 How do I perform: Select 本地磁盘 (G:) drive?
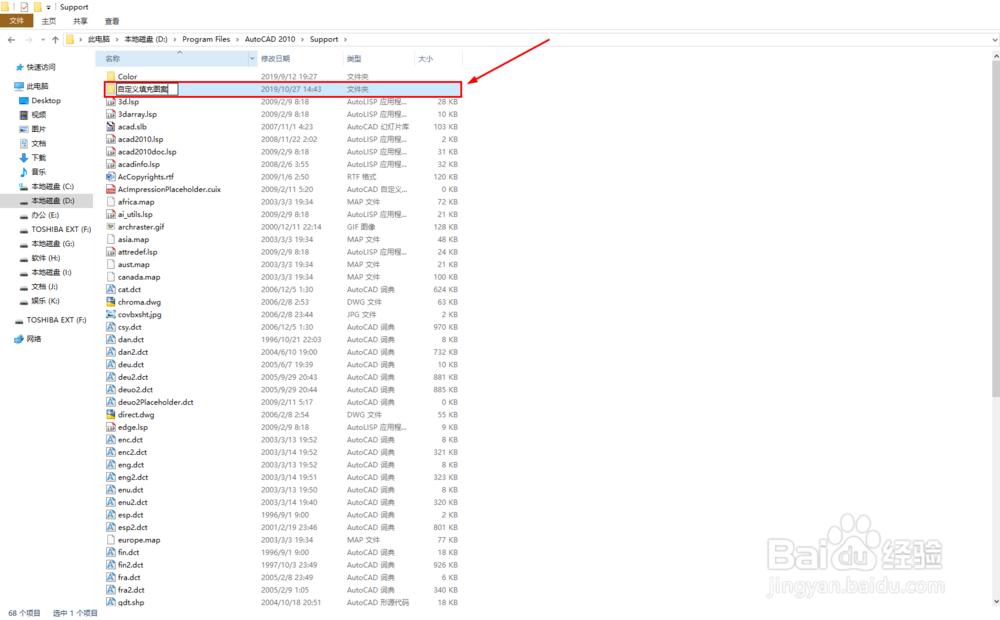52,244
